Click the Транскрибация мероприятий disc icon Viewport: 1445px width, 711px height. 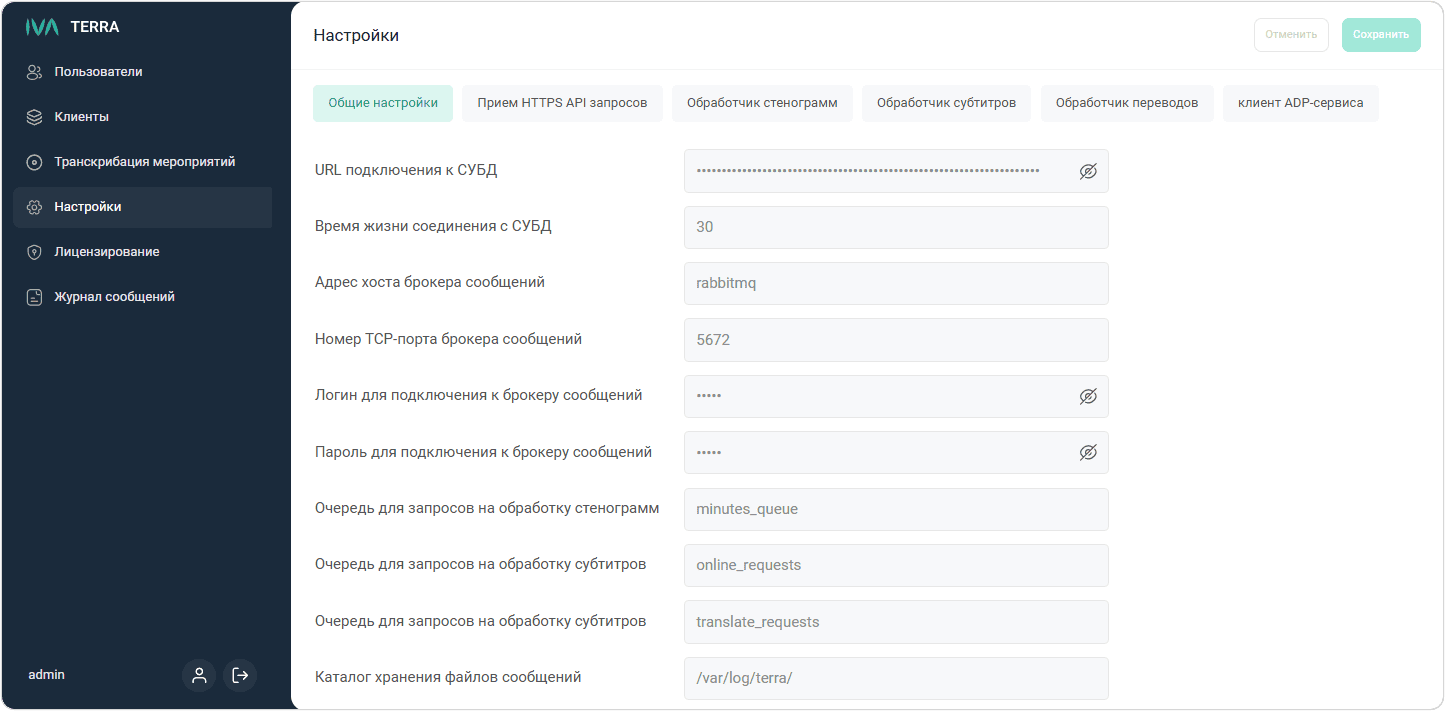coord(34,162)
